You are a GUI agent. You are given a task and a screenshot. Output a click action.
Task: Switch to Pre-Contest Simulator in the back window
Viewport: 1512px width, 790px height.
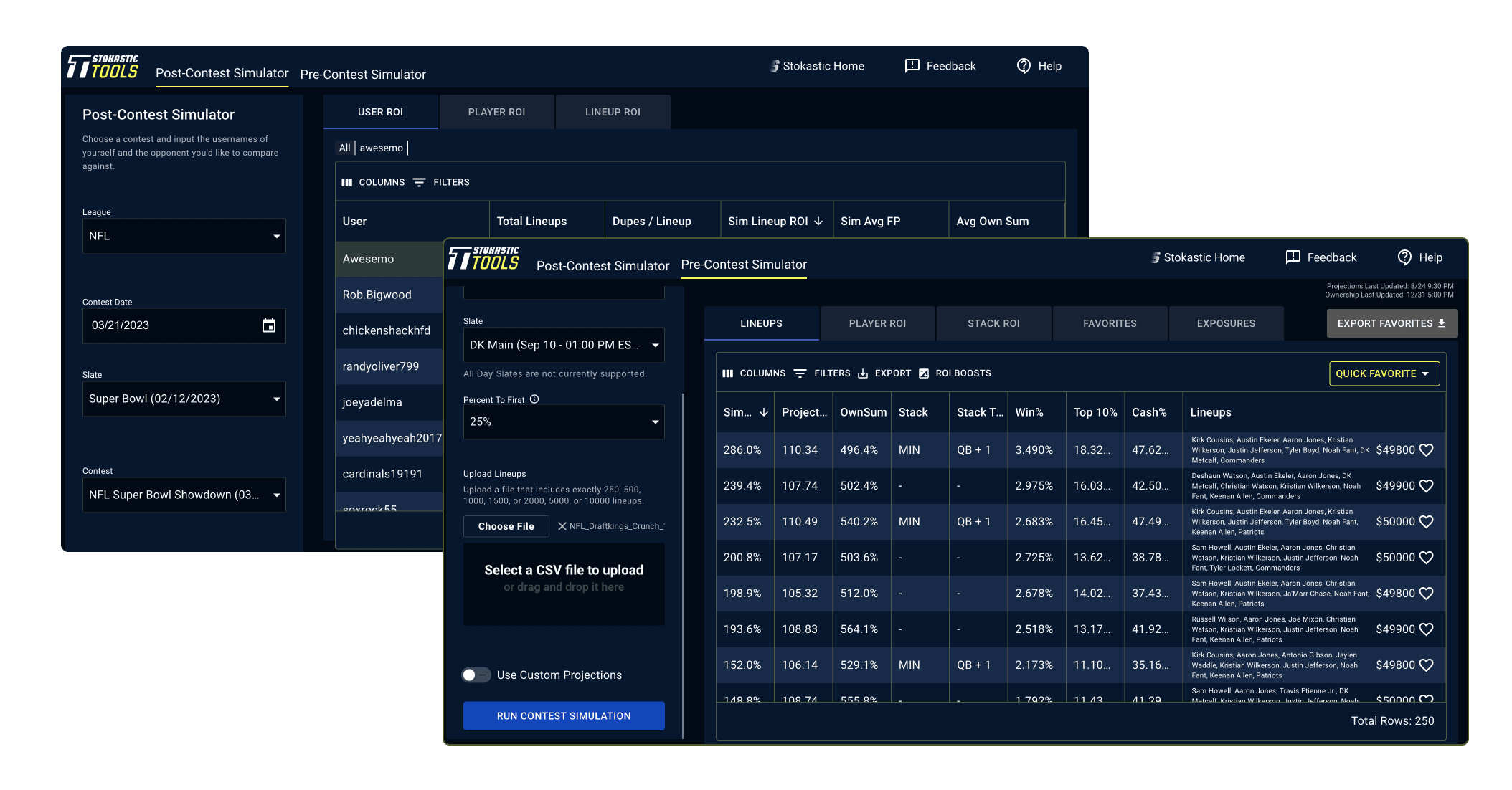click(x=363, y=75)
